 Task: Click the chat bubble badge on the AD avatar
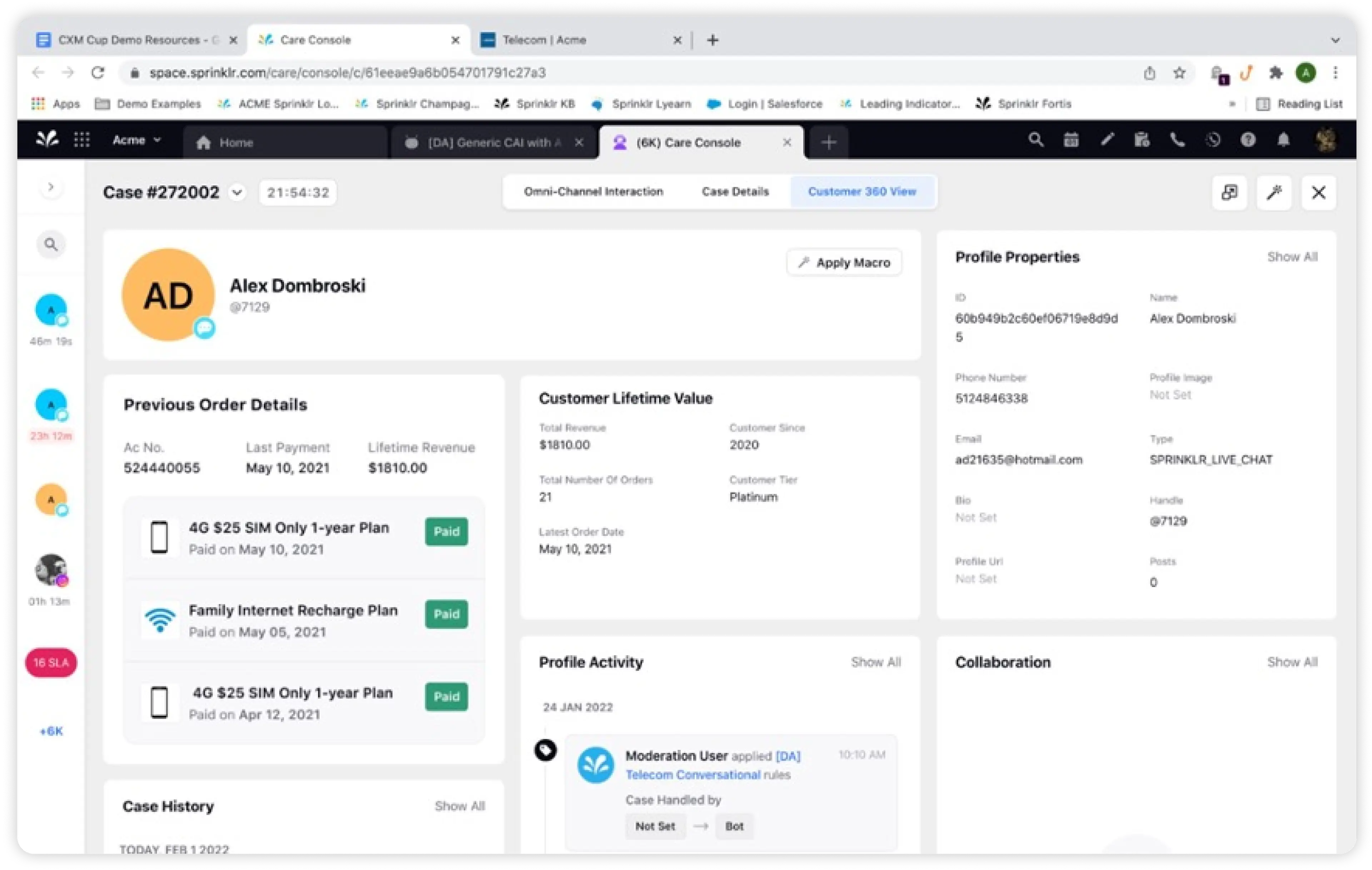click(204, 328)
